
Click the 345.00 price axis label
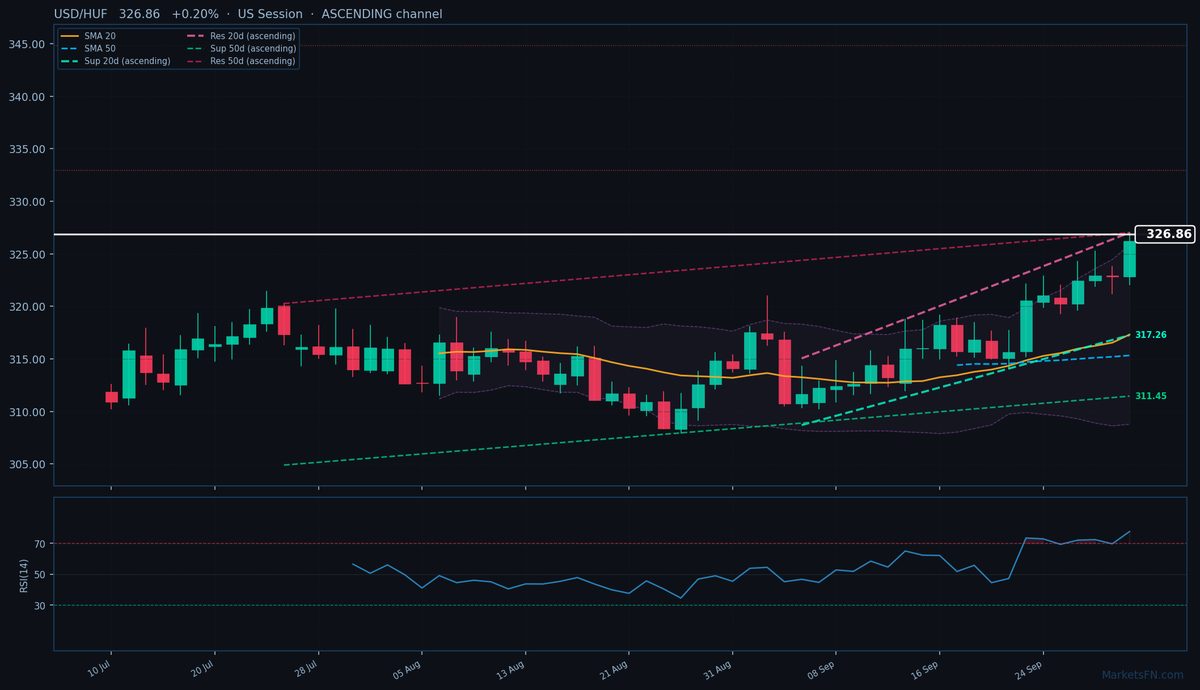coord(28,44)
